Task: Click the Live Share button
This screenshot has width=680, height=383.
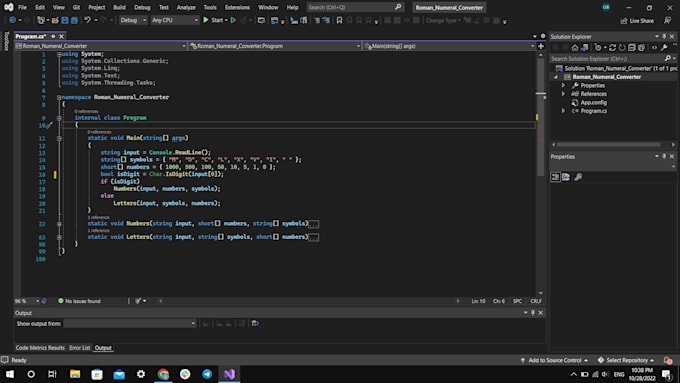Action: pos(637,21)
